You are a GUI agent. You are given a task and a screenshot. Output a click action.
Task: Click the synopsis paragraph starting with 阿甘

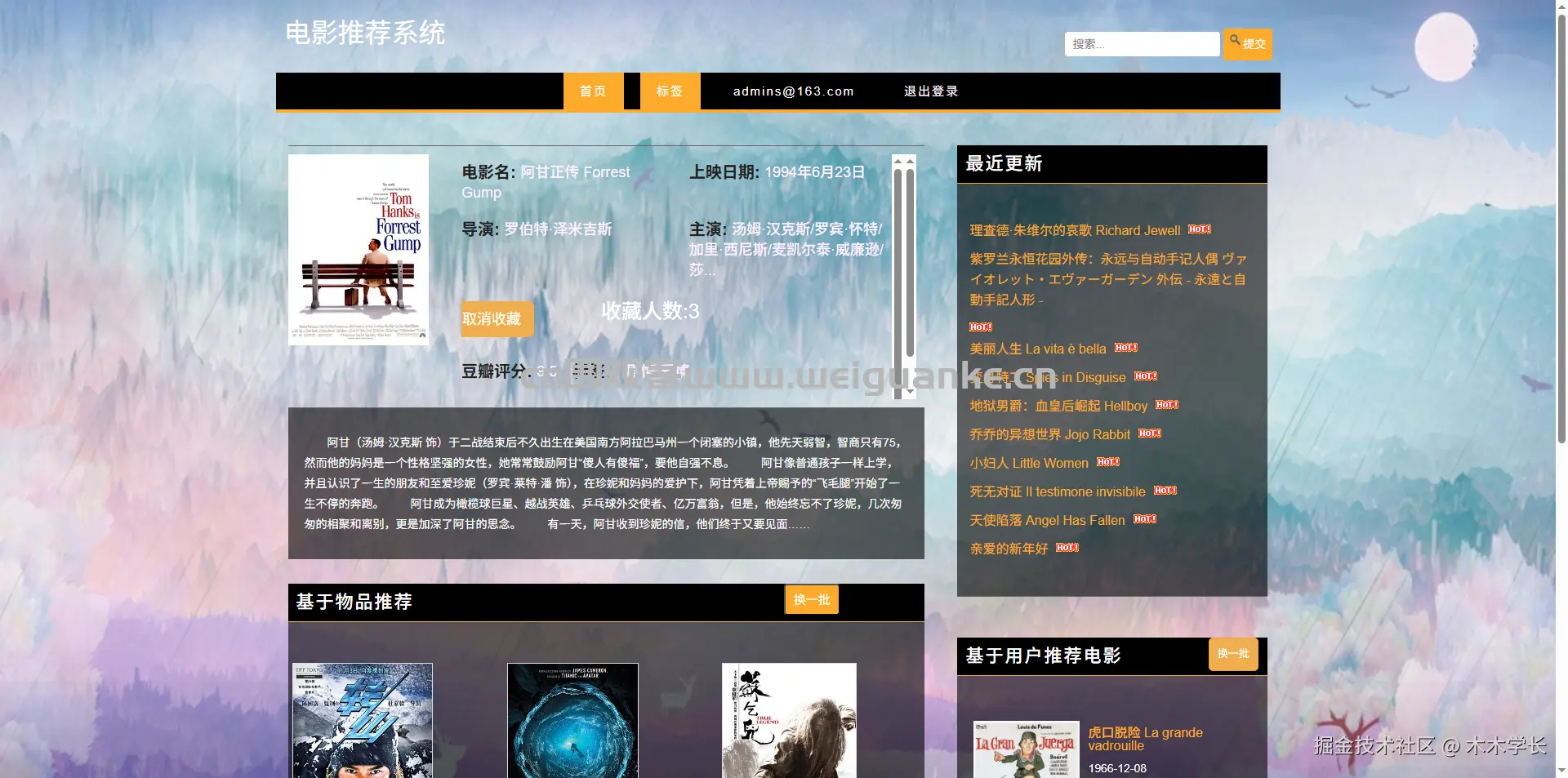pos(604,483)
